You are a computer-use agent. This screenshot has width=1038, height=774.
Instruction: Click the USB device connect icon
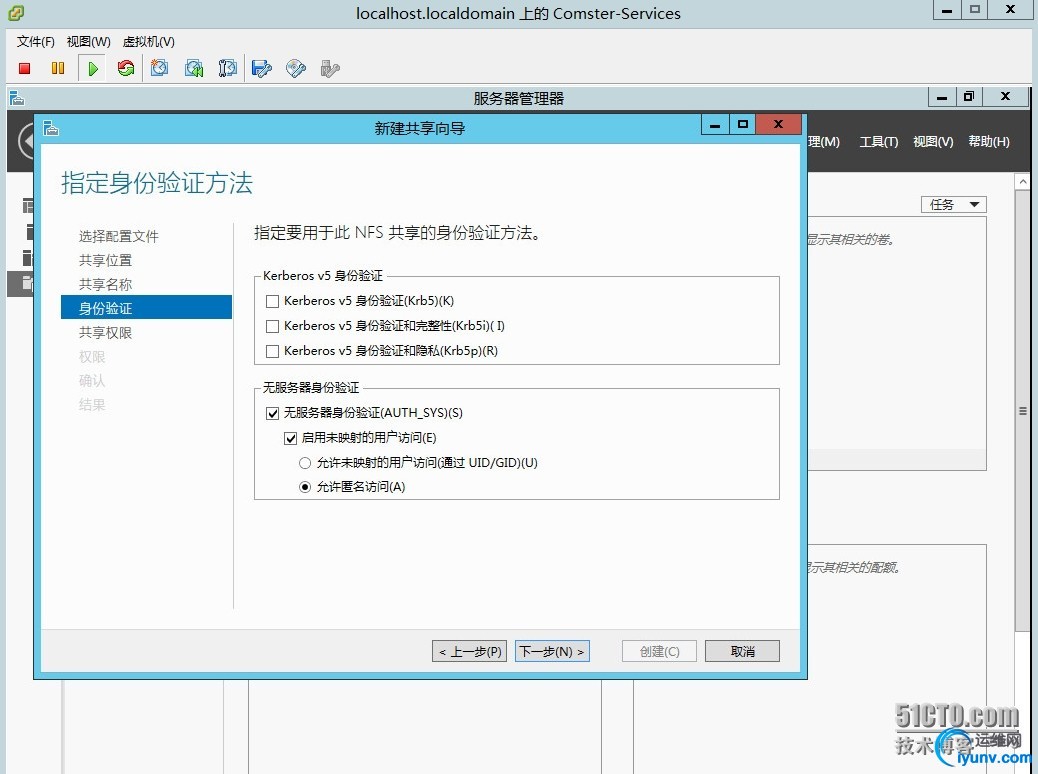[330, 68]
